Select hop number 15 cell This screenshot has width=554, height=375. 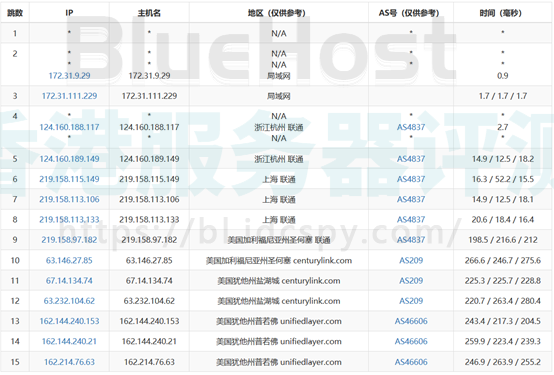pyautogui.click(x=15, y=362)
